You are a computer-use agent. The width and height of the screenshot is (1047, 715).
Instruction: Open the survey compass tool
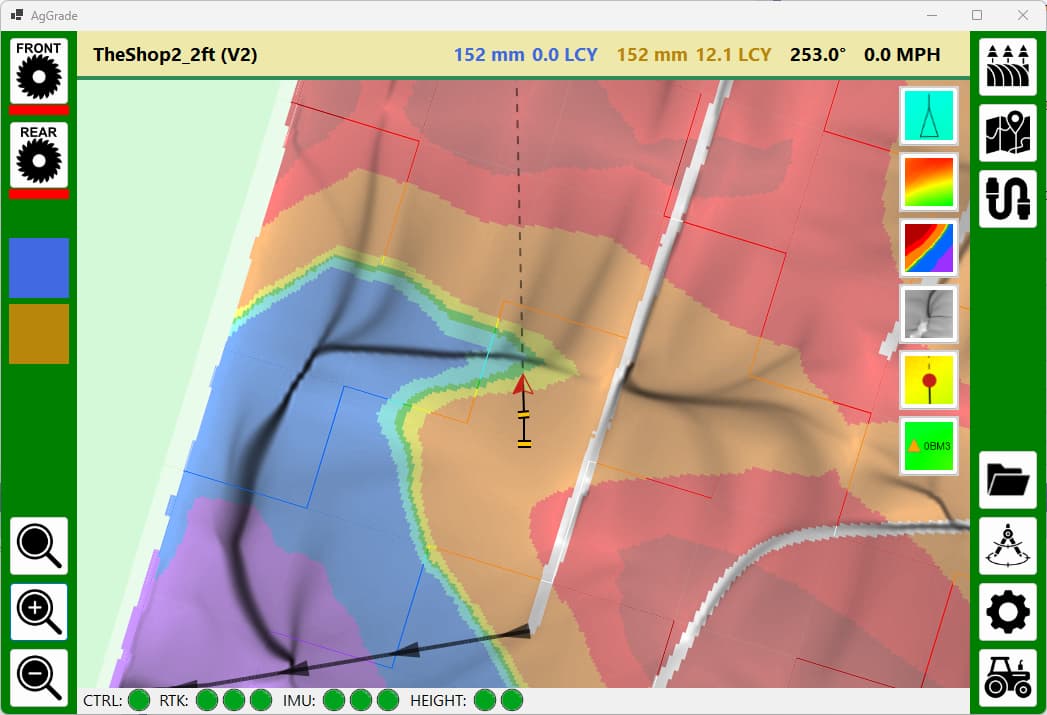click(x=1007, y=546)
